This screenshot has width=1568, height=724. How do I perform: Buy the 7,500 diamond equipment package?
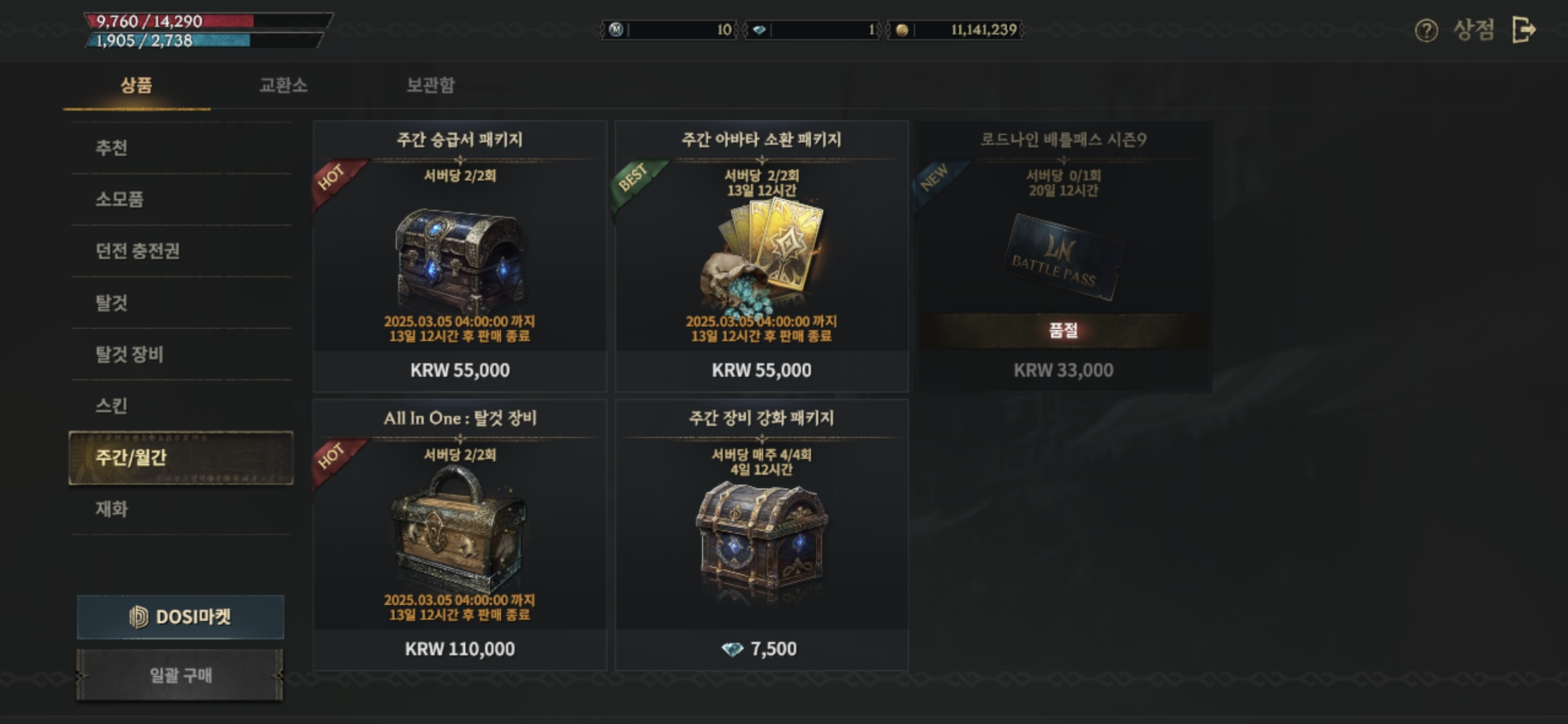[x=762, y=649]
